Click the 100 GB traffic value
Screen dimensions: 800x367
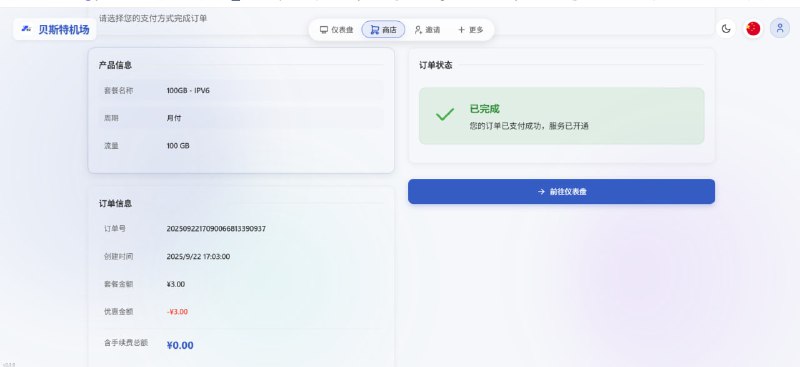178,145
